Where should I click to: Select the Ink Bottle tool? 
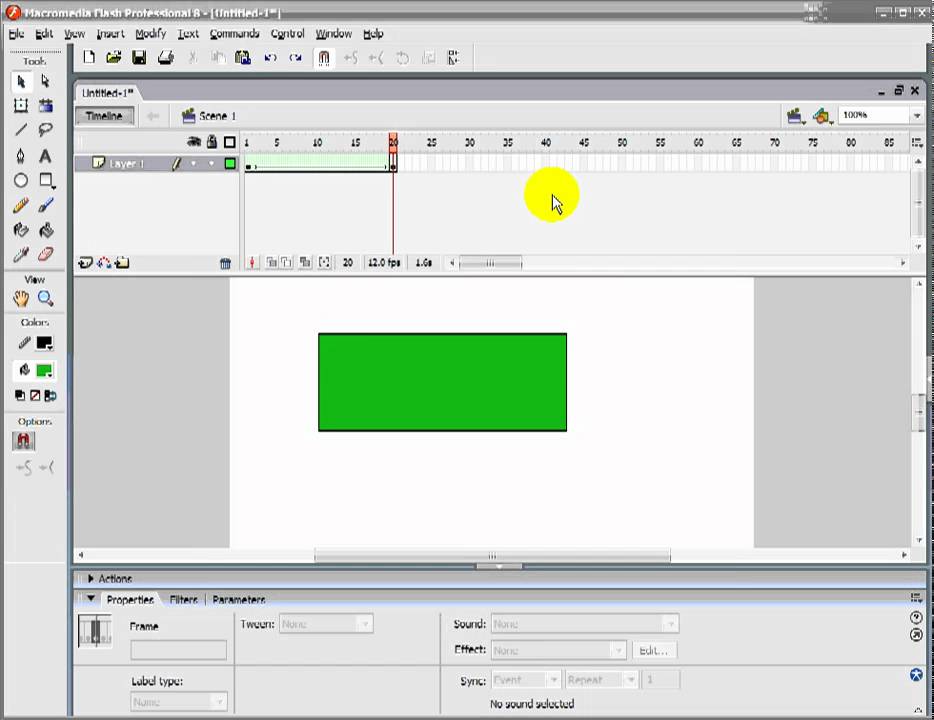click(x=21, y=230)
